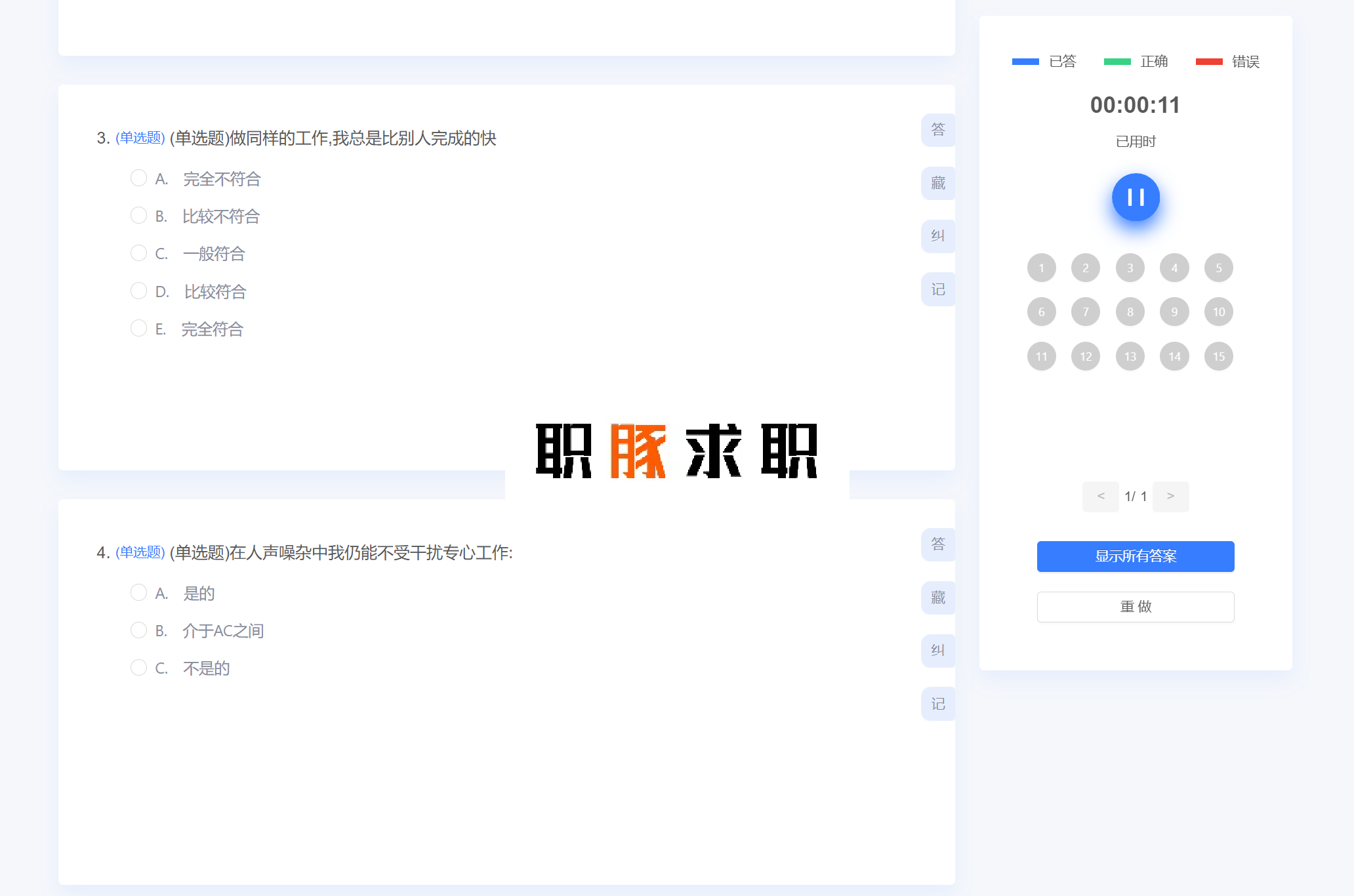Click the red 错误 legend swatch
This screenshot has height=896, width=1354.
(1209, 62)
